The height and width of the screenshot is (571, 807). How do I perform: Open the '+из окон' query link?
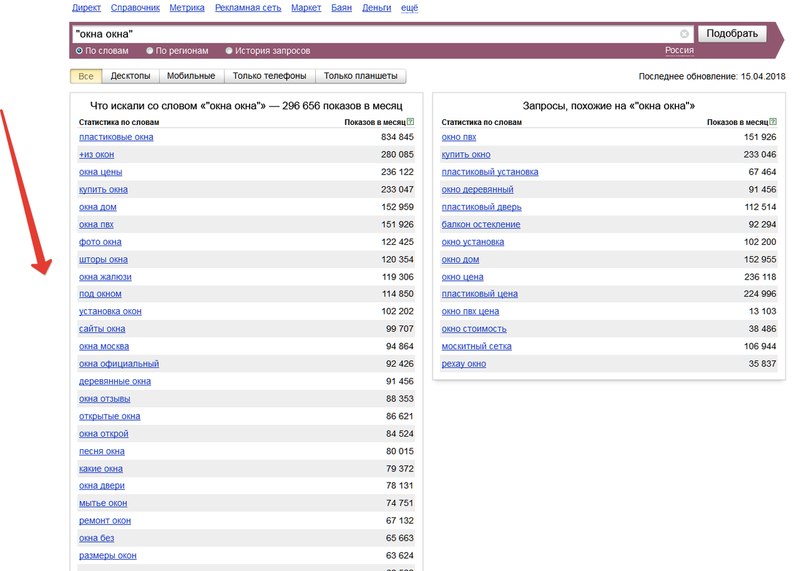click(x=96, y=154)
